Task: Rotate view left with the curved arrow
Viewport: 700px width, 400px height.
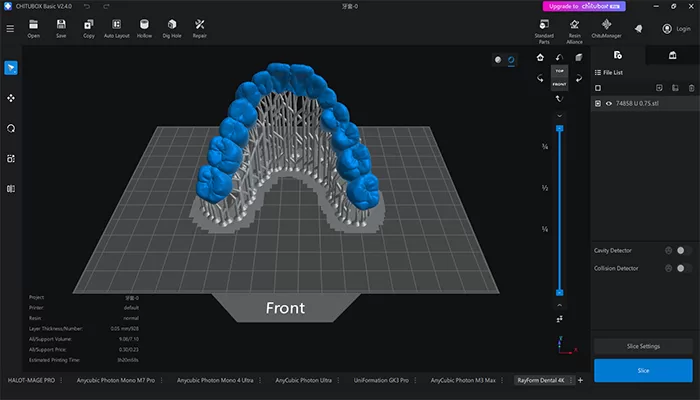Action: [x=540, y=78]
